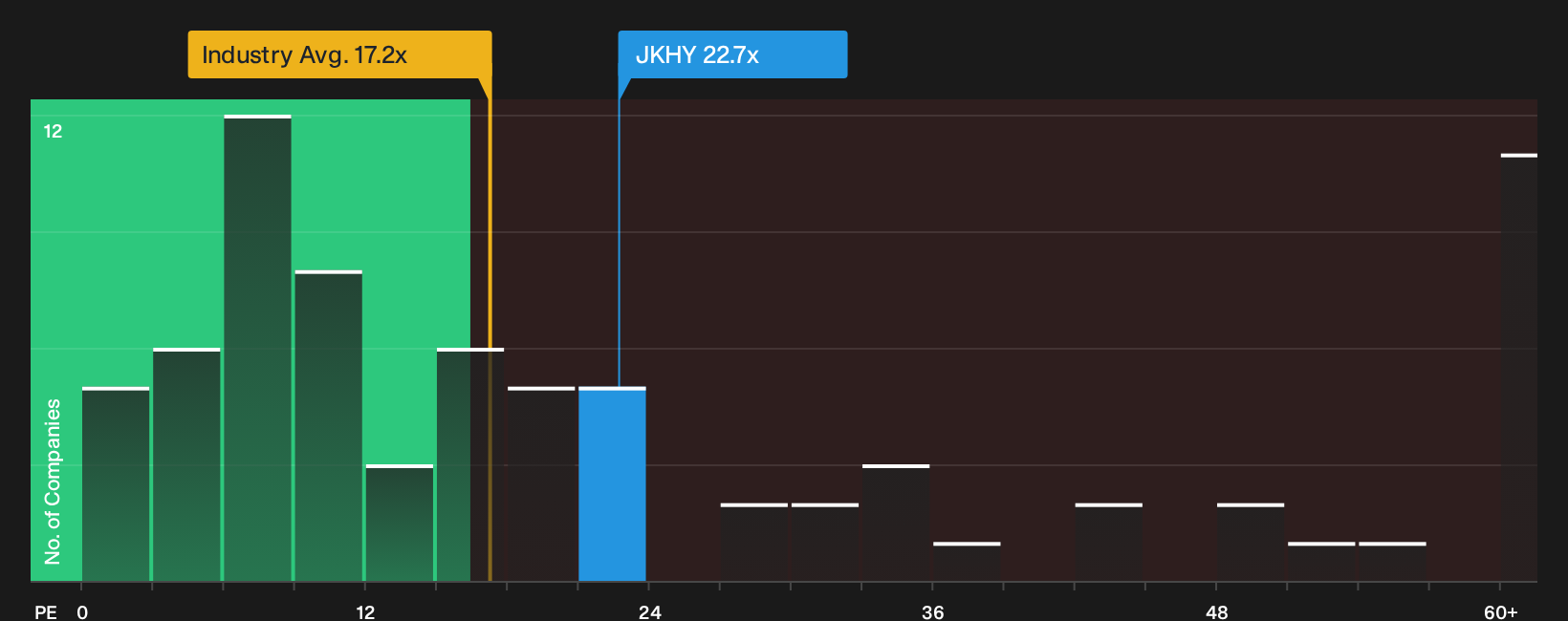
Task: Click the x-axis label 0
Action: pyautogui.click(x=82, y=611)
